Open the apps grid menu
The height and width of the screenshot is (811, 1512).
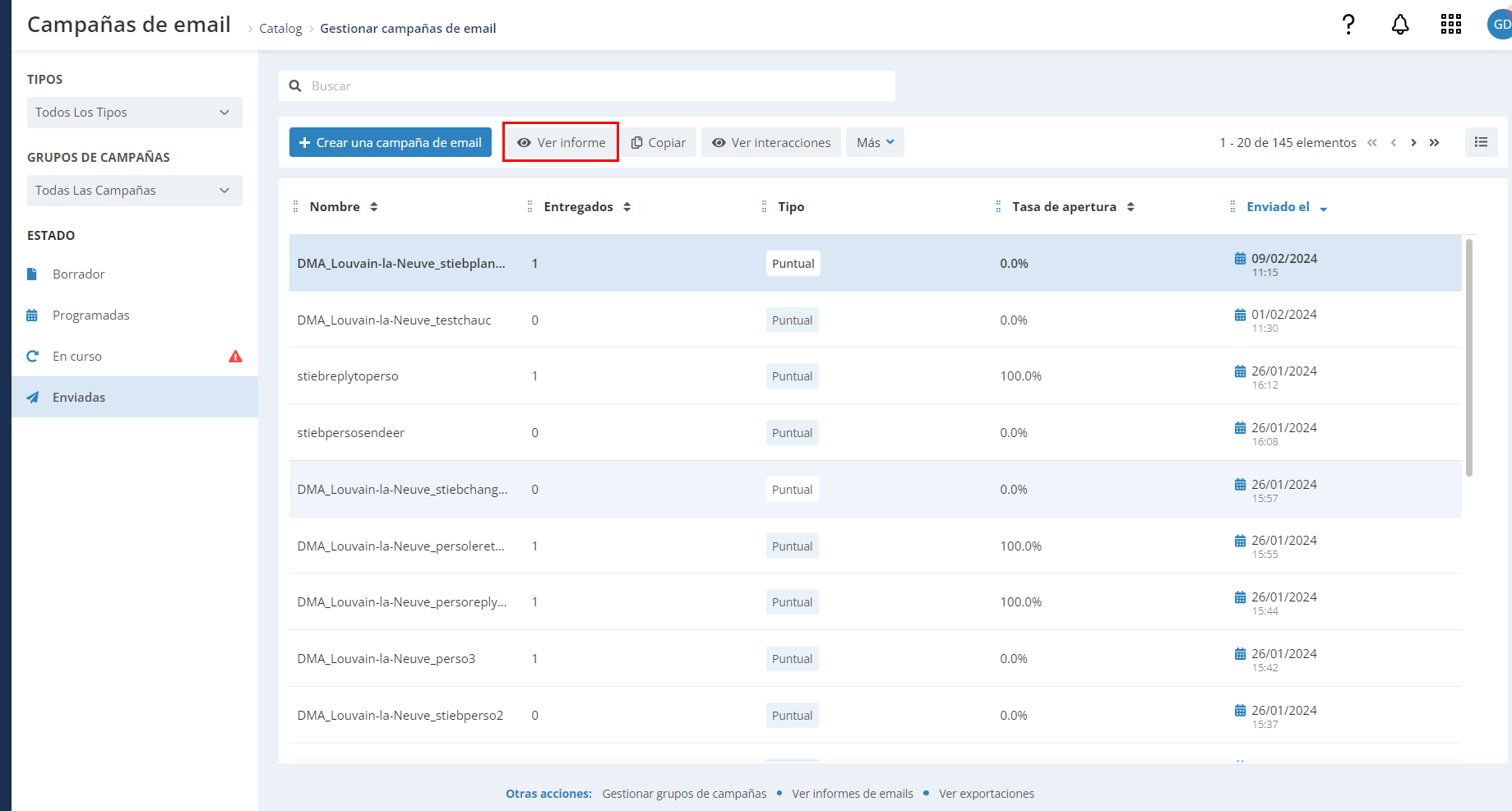tap(1451, 25)
